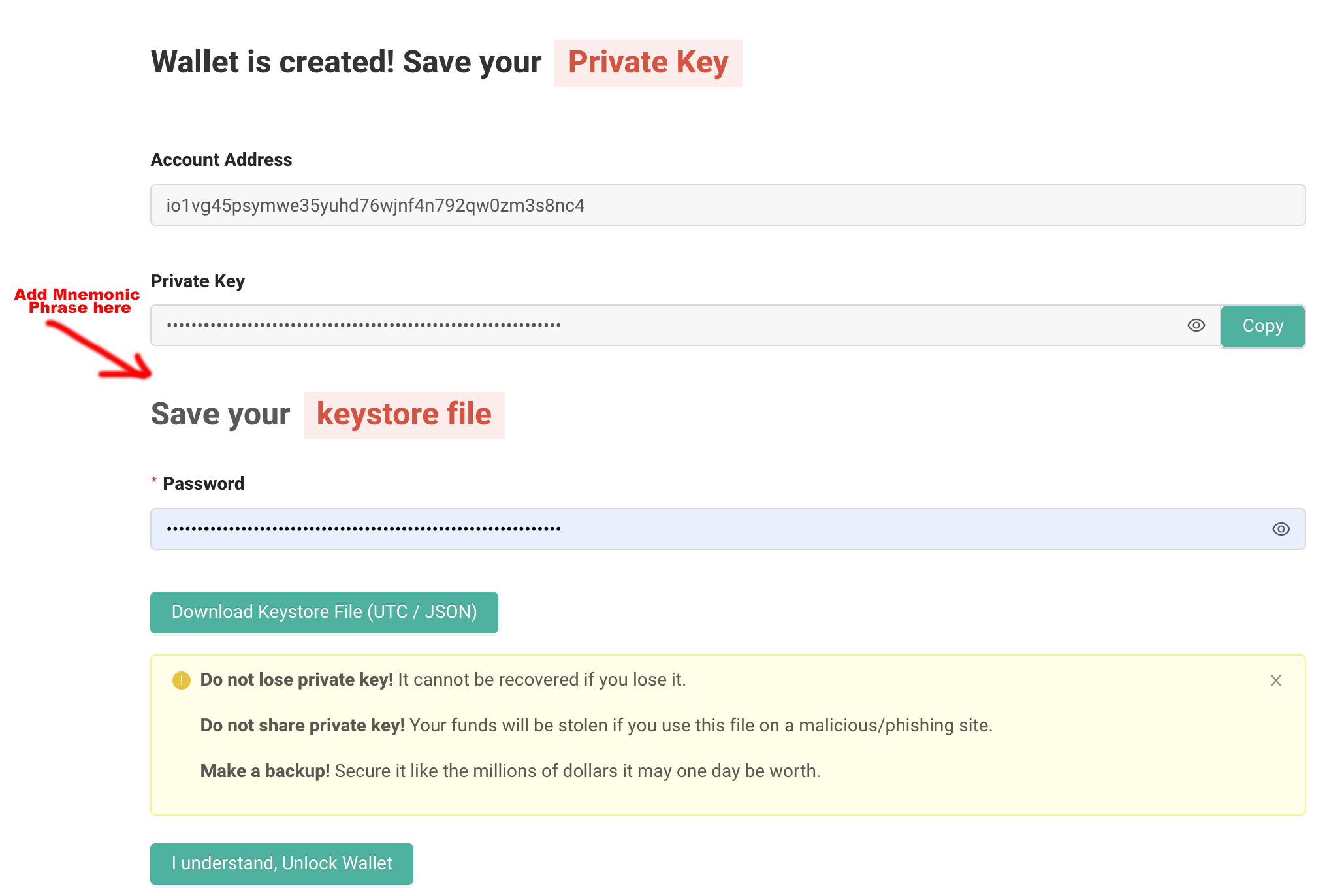Close the private key safety notice
Screen dimensions: 1327x896
pyautogui.click(x=1276, y=680)
